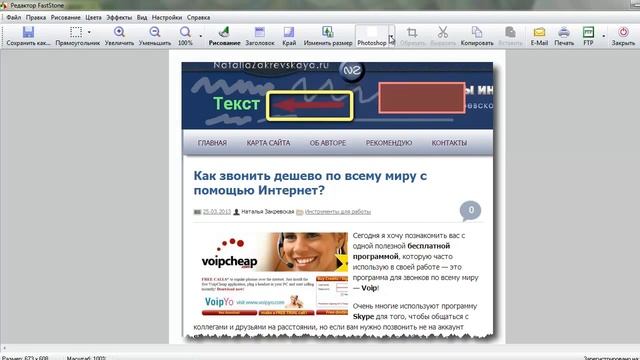The image size is (640, 360).
Task: Select the Rectangle selection tool
Action: point(76,32)
